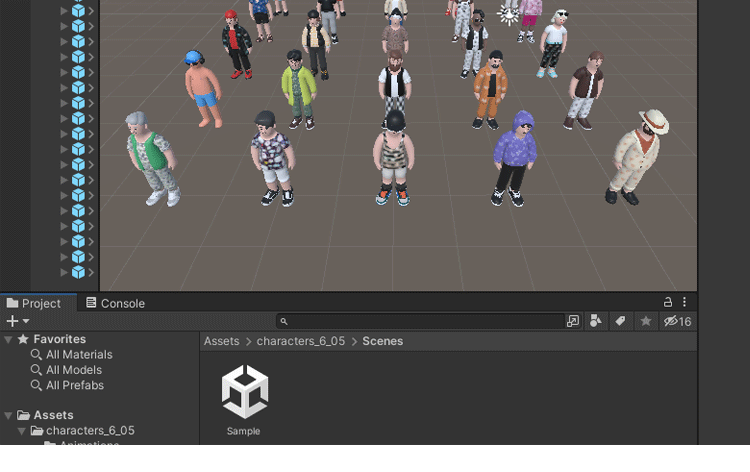
Task: Open the Search by Label filter
Action: click(x=620, y=321)
